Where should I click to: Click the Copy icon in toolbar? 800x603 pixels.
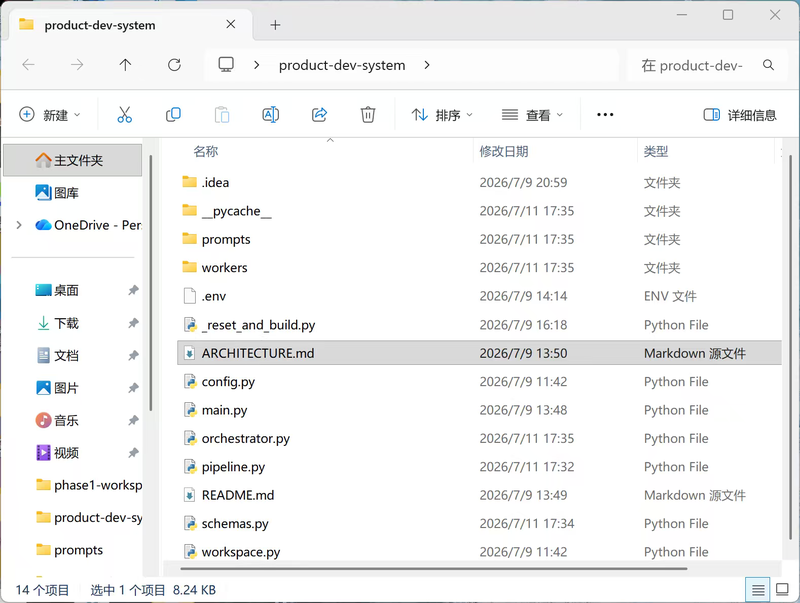[x=173, y=115]
